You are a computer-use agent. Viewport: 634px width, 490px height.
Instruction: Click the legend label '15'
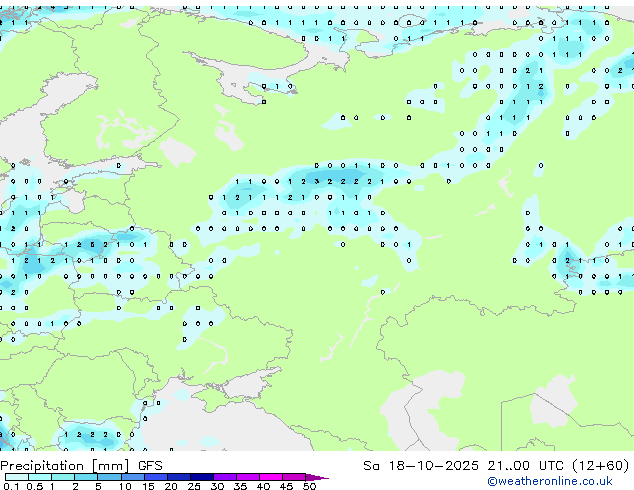148,486
